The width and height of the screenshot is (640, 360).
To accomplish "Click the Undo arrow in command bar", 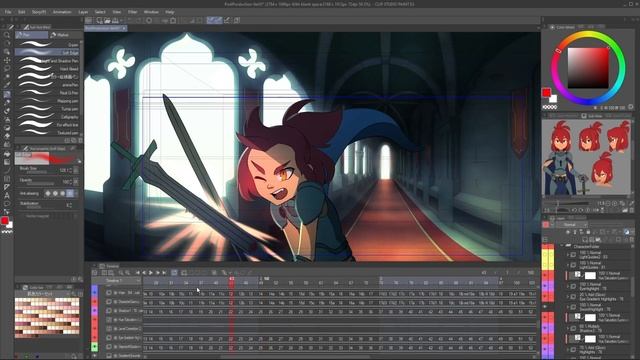I will pyautogui.click(x=130, y=20).
